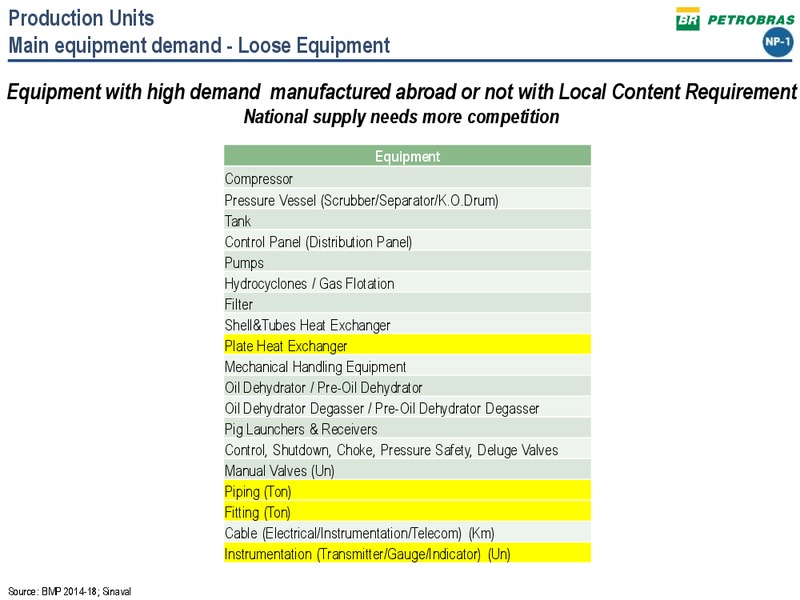Select 'Control, Shutdown, Choke, Pressure Safety, Deluge Valves' row
Viewport: 800px width, 600px height.
point(407,450)
